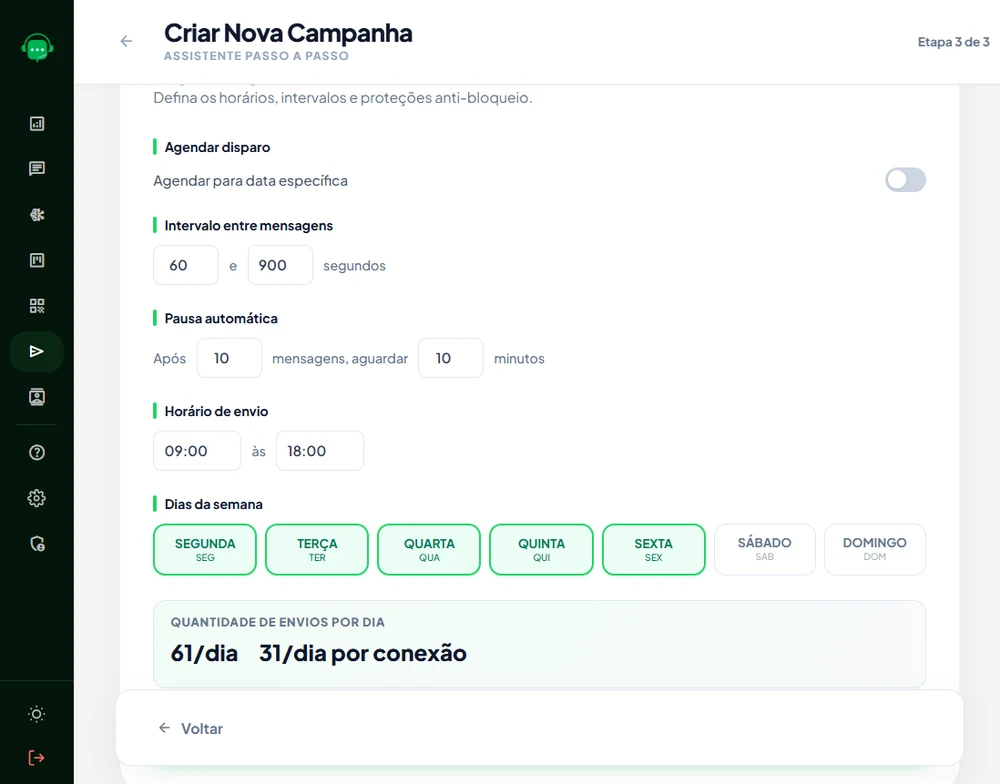The width and height of the screenshot is (1000, 784).
Task: Click the Voltar button
Action: pos(190,728)
